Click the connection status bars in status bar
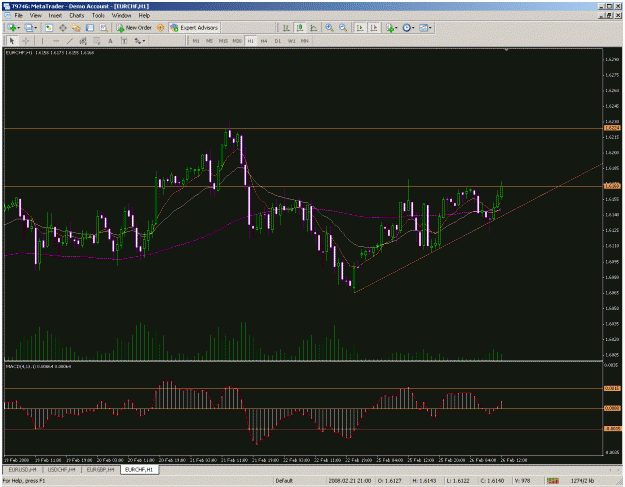 coord(552,481)
